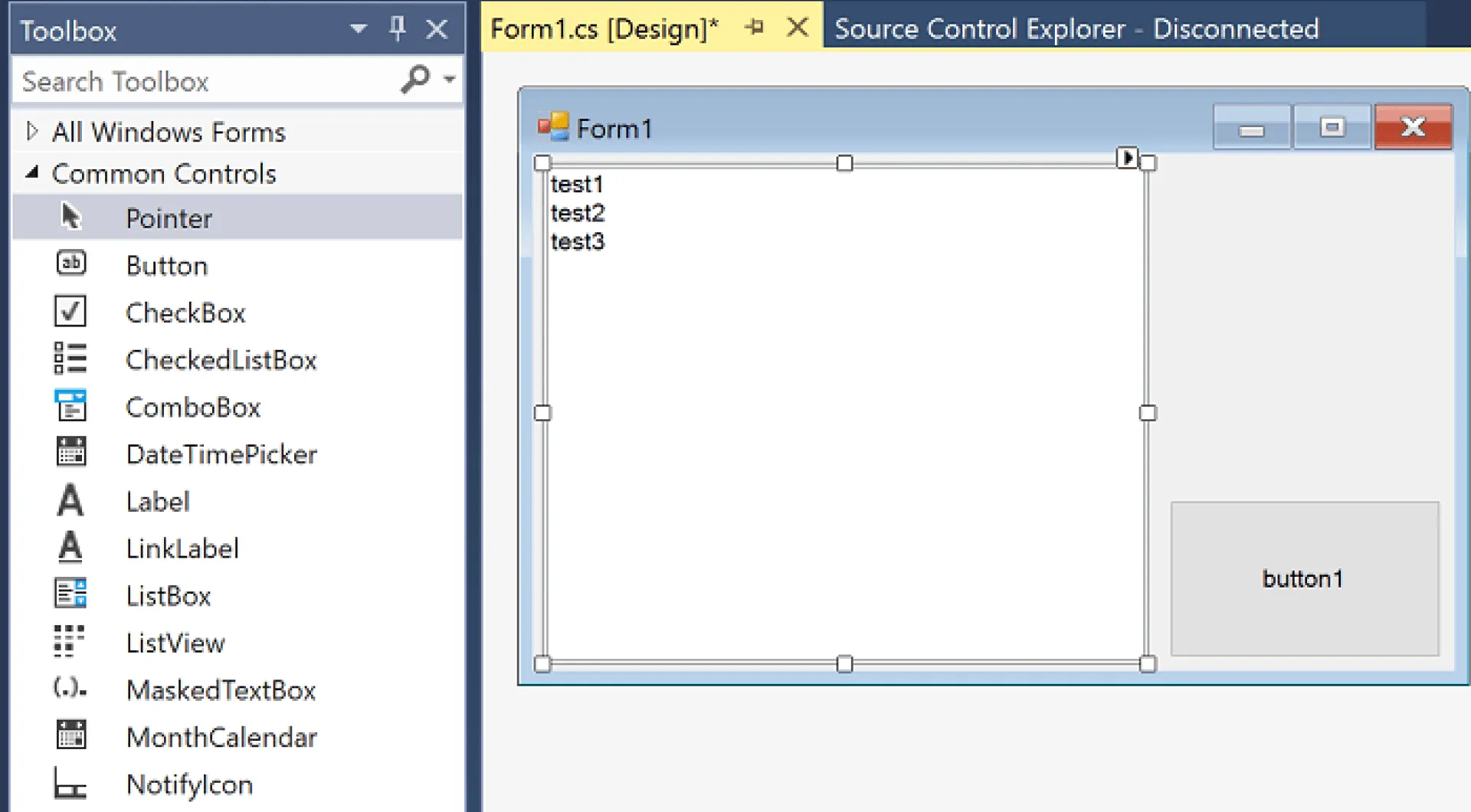The width and height of the screenshot is (1471, 812).
Task: Click button1 on the form designer
Action: [x=1304, y=578]
